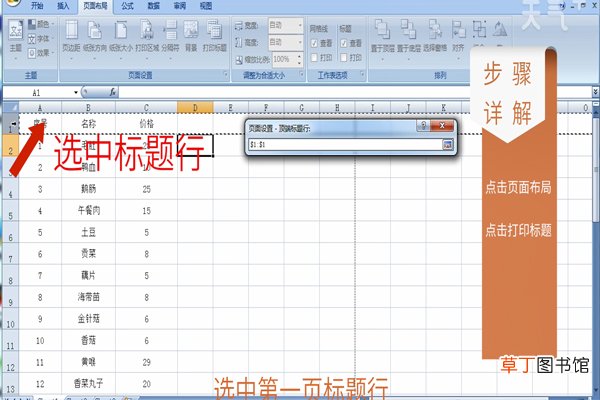The height and width of the screenshot is (400, 600).
Task: Click the $1:$1 input field
Action: (x=346, y=145)
